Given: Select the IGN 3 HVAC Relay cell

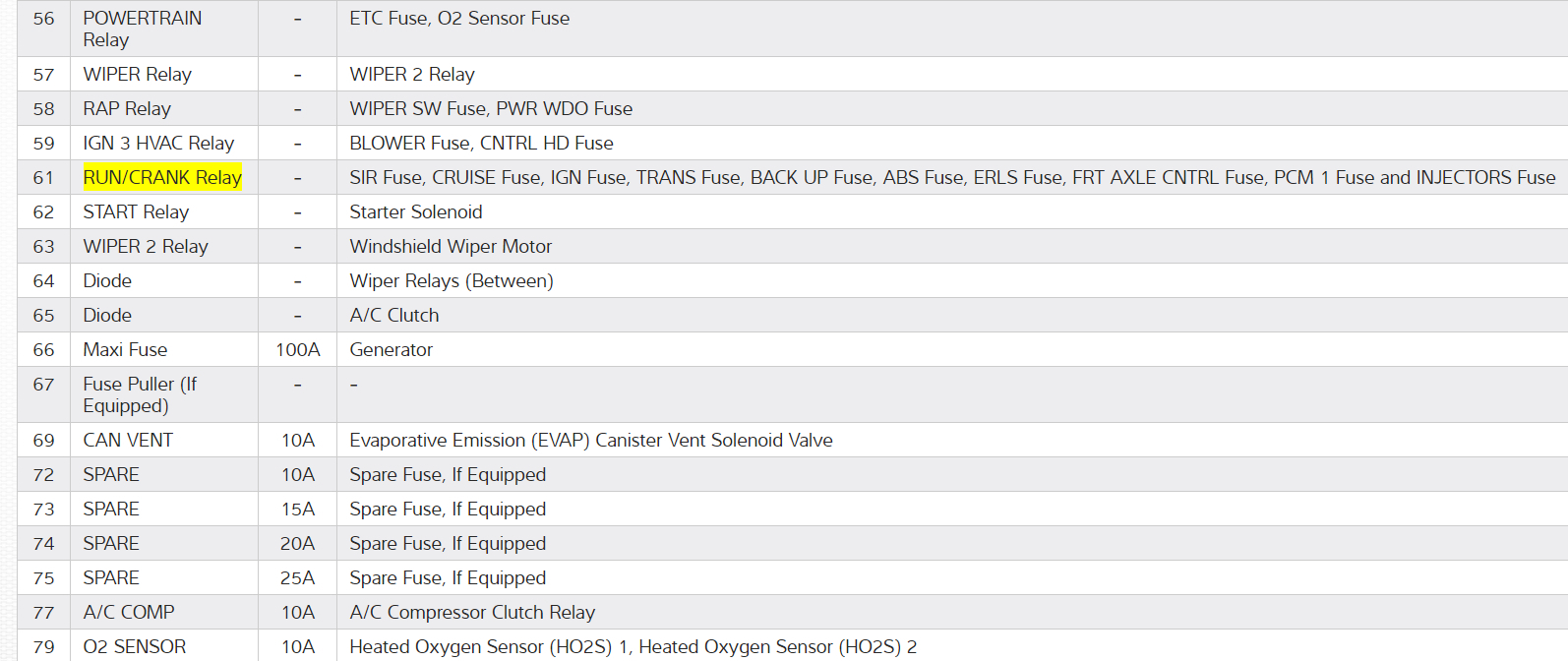Looking at the screenshot, I should coord(158,144).
